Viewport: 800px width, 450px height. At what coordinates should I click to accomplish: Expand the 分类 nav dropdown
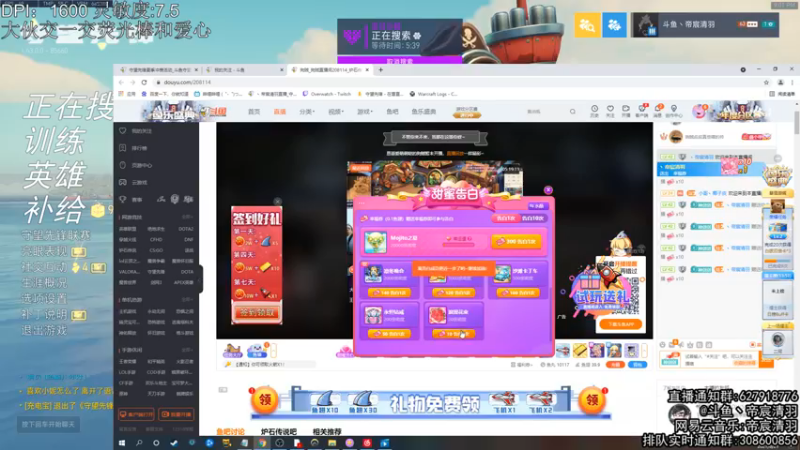click(307, 112)
